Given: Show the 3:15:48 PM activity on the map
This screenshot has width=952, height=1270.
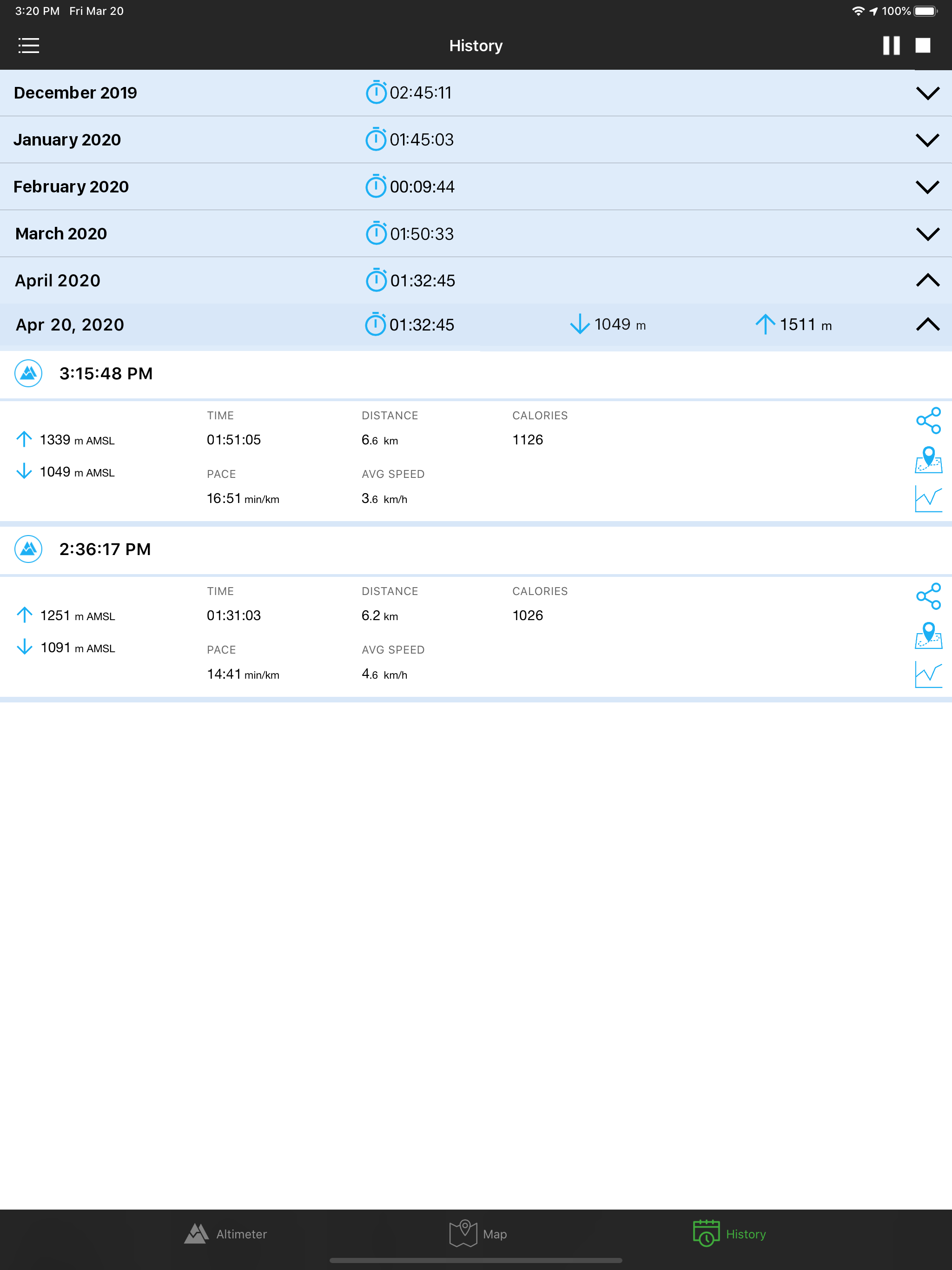Looking at the screenshot, I should coord(928,460).
